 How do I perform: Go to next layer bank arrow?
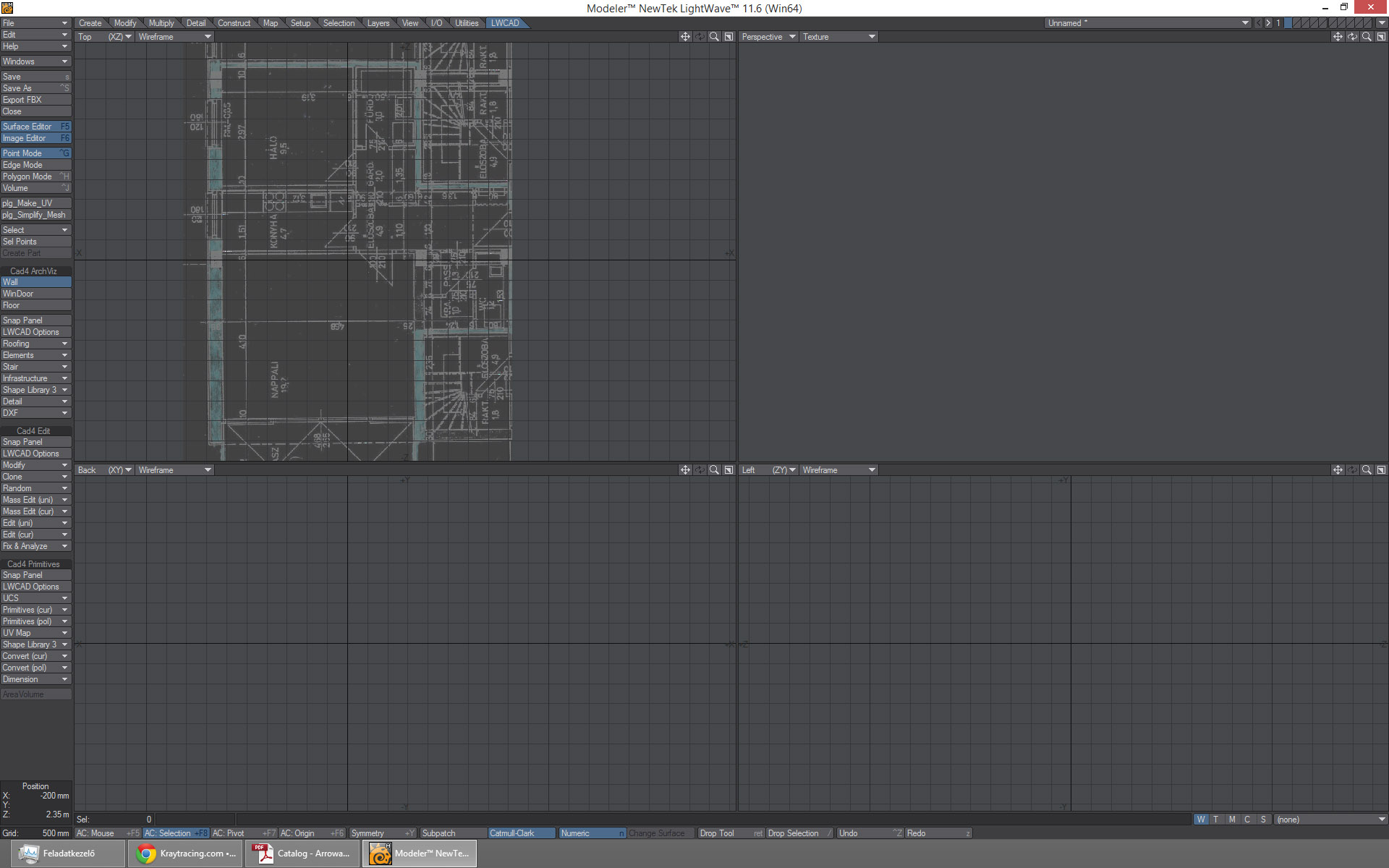pyautogui.click(x=1268, y=23)
